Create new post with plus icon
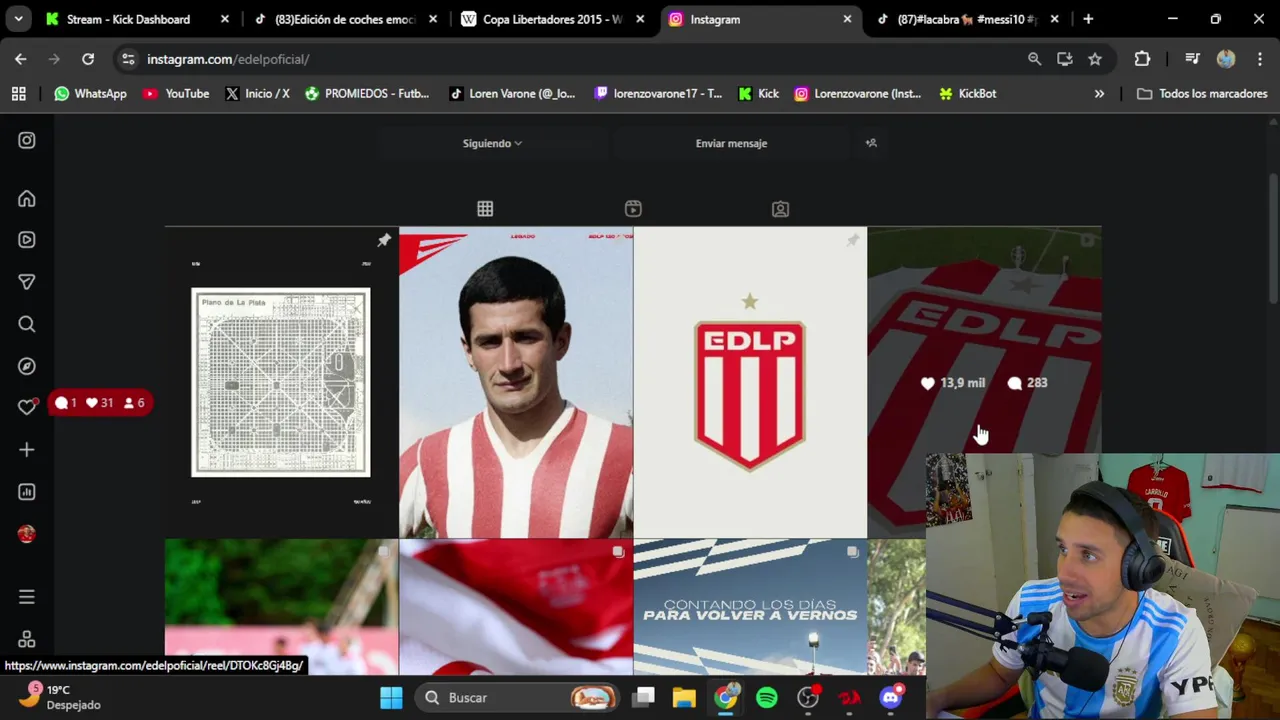1280x720 pixels. [x=27, y=450]
